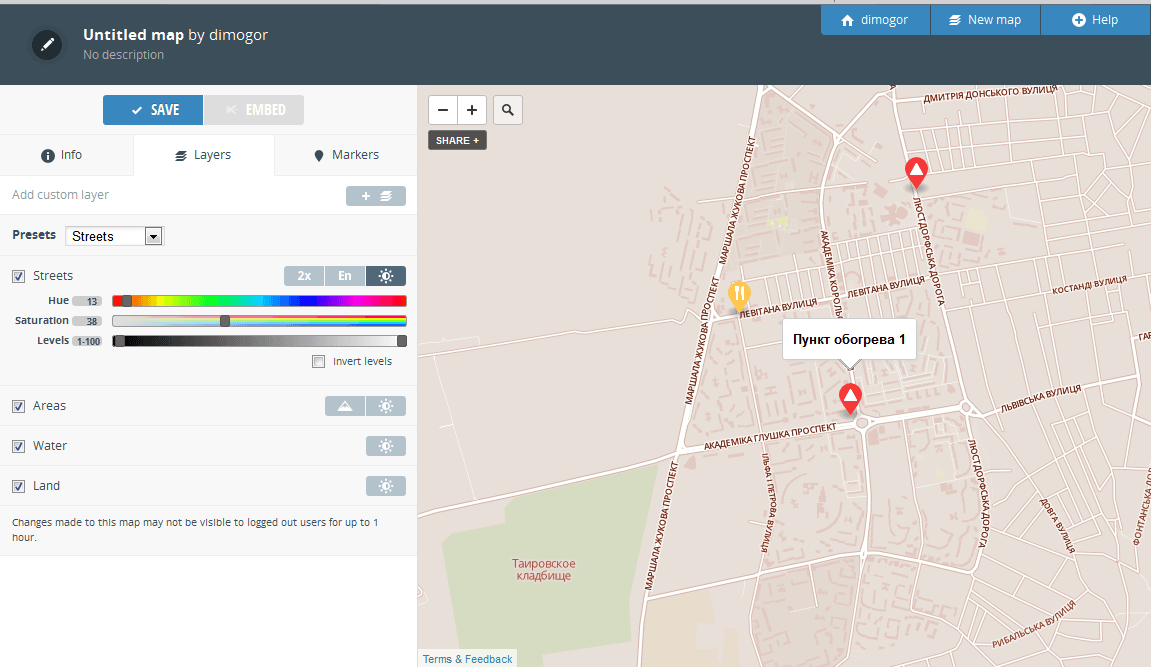
Task: Uncheck the Water layer checkbox
Action: (x=18, y=446)
